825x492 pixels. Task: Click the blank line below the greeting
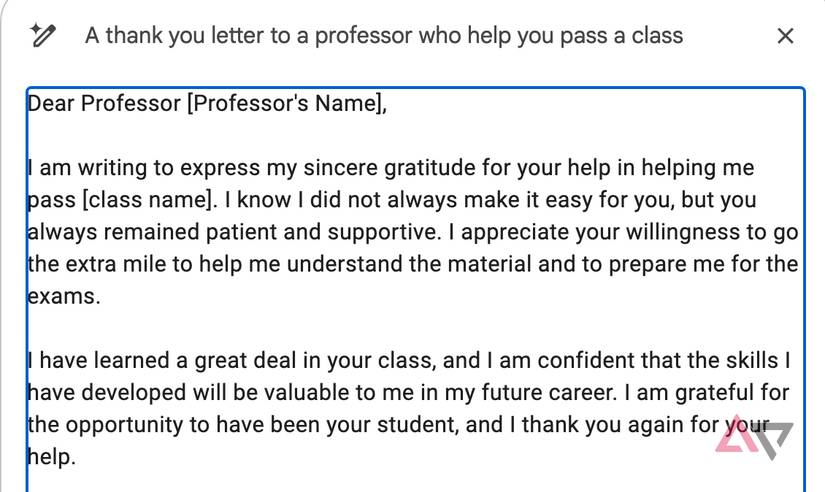(400, 135)
